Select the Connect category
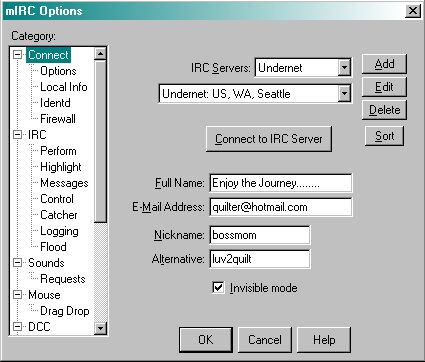The image size is (425, 362). (48, 55)
